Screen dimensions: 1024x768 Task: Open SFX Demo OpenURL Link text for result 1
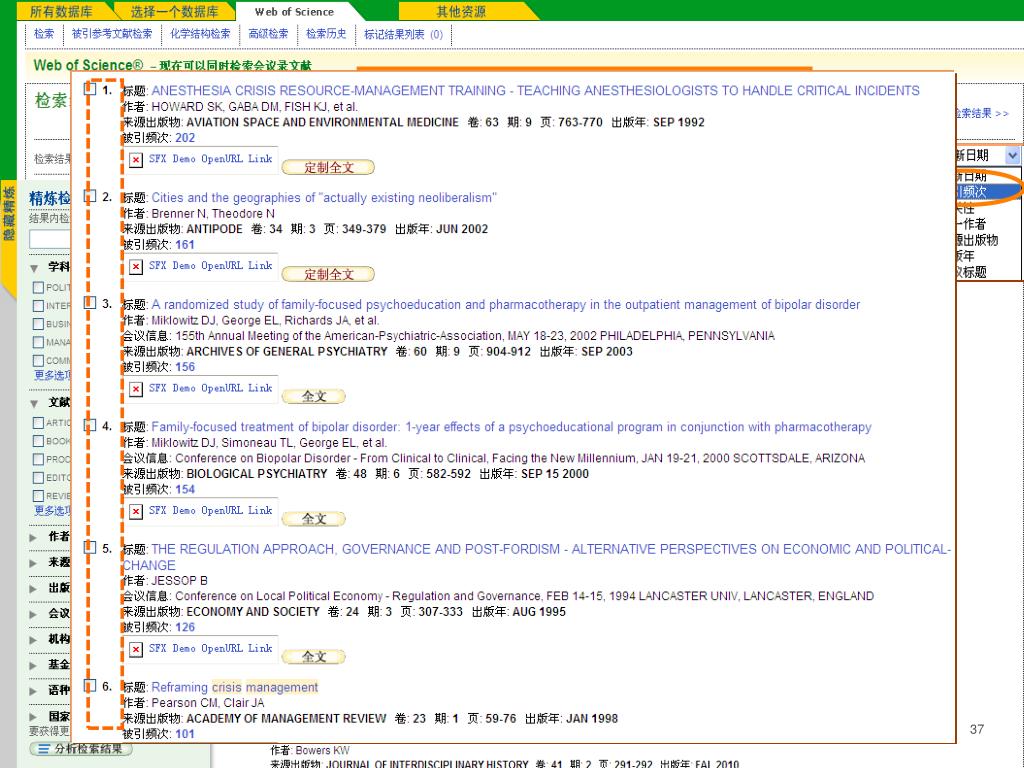(x=210, y=159)
